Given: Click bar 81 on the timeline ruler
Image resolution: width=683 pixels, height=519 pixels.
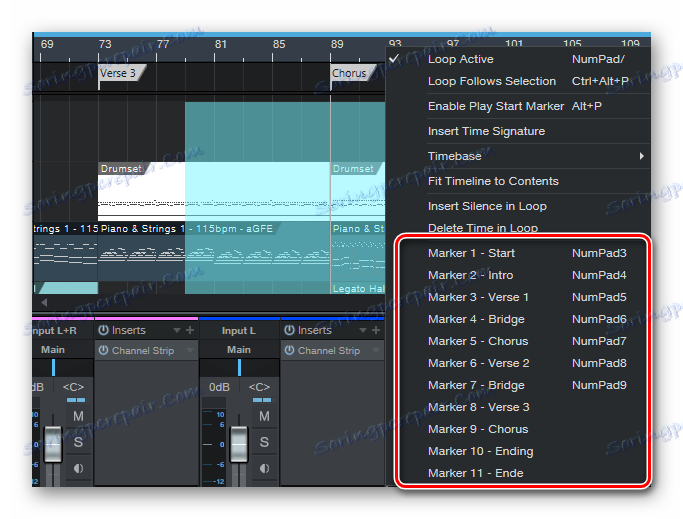Looking at the screenshot, I should (220, 44).
